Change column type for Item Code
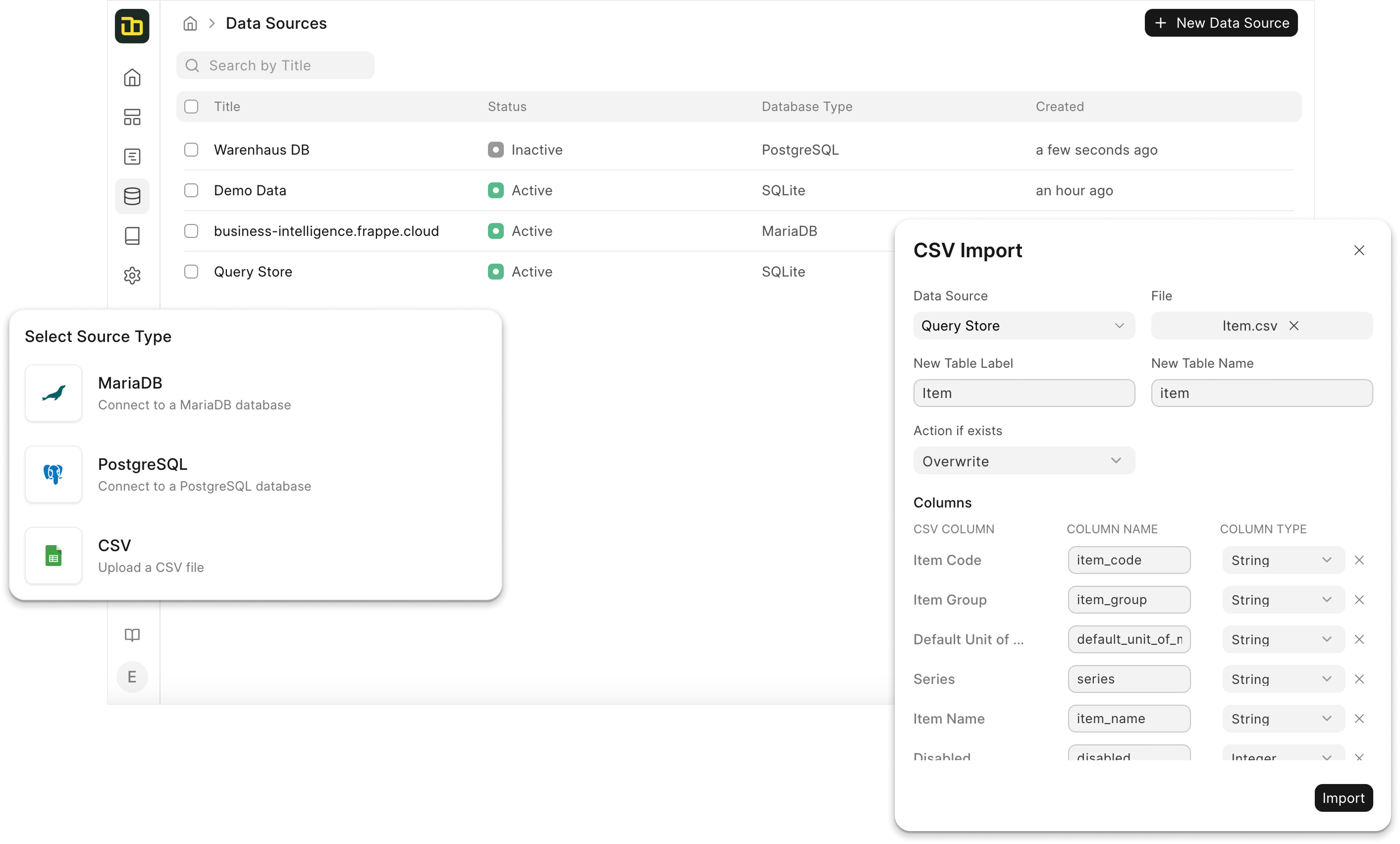The width and height of the screenshot is (1400, 844). (1283, 560)
